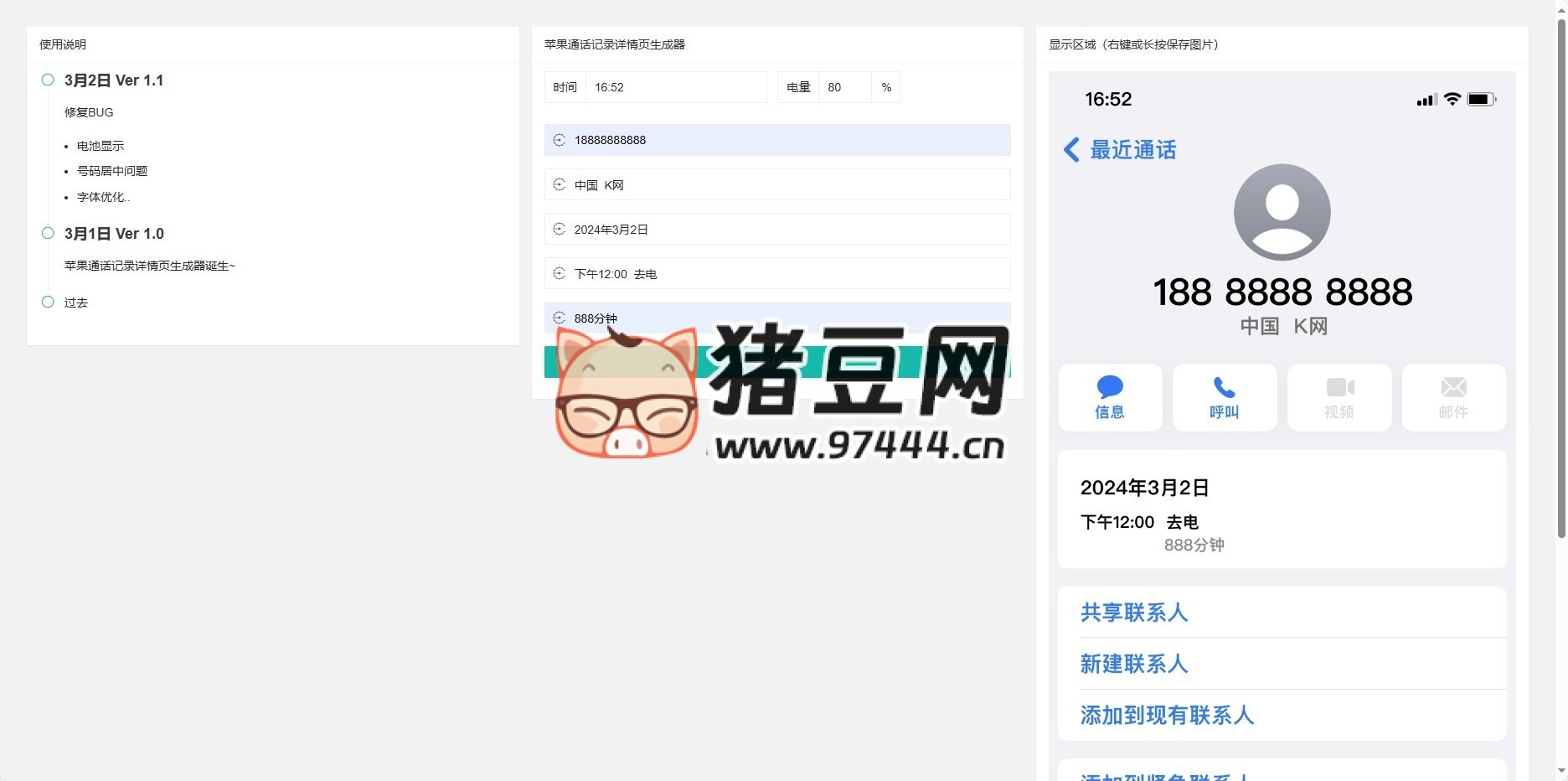Click 添加到现有联系人 link

click(x=1167, y=715)
